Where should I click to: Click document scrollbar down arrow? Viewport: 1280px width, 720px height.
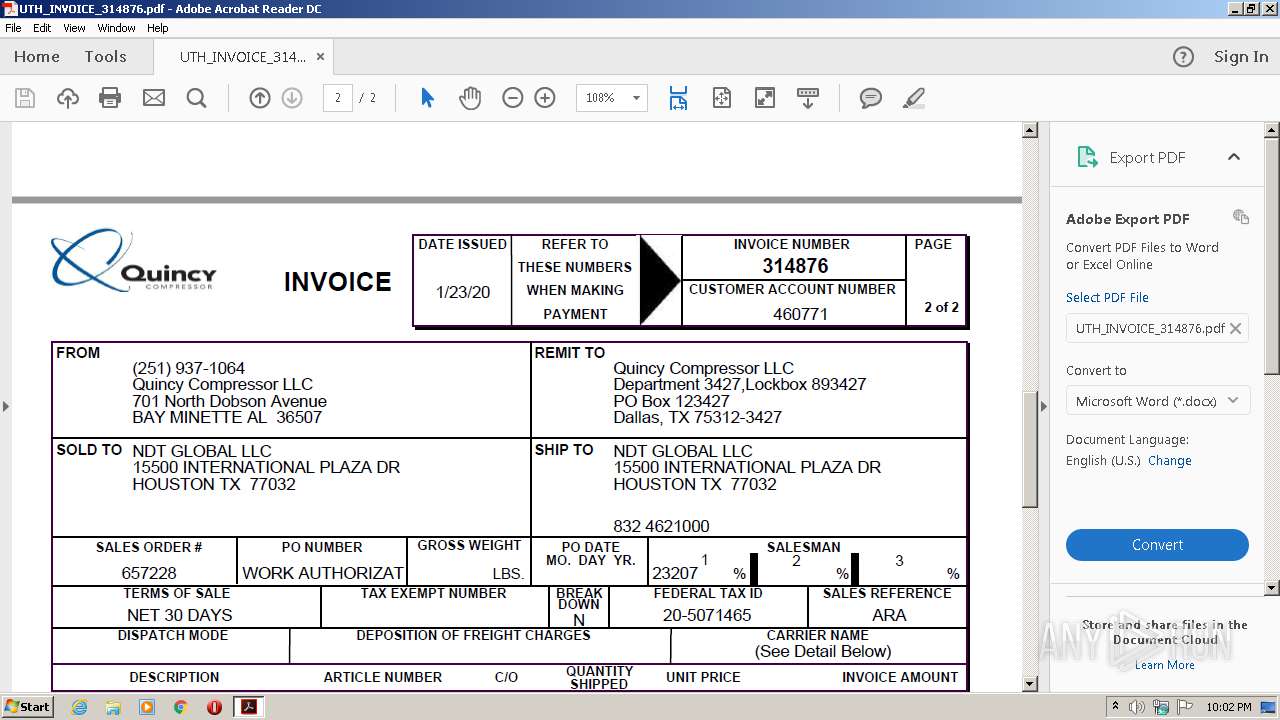[1030, 684]
